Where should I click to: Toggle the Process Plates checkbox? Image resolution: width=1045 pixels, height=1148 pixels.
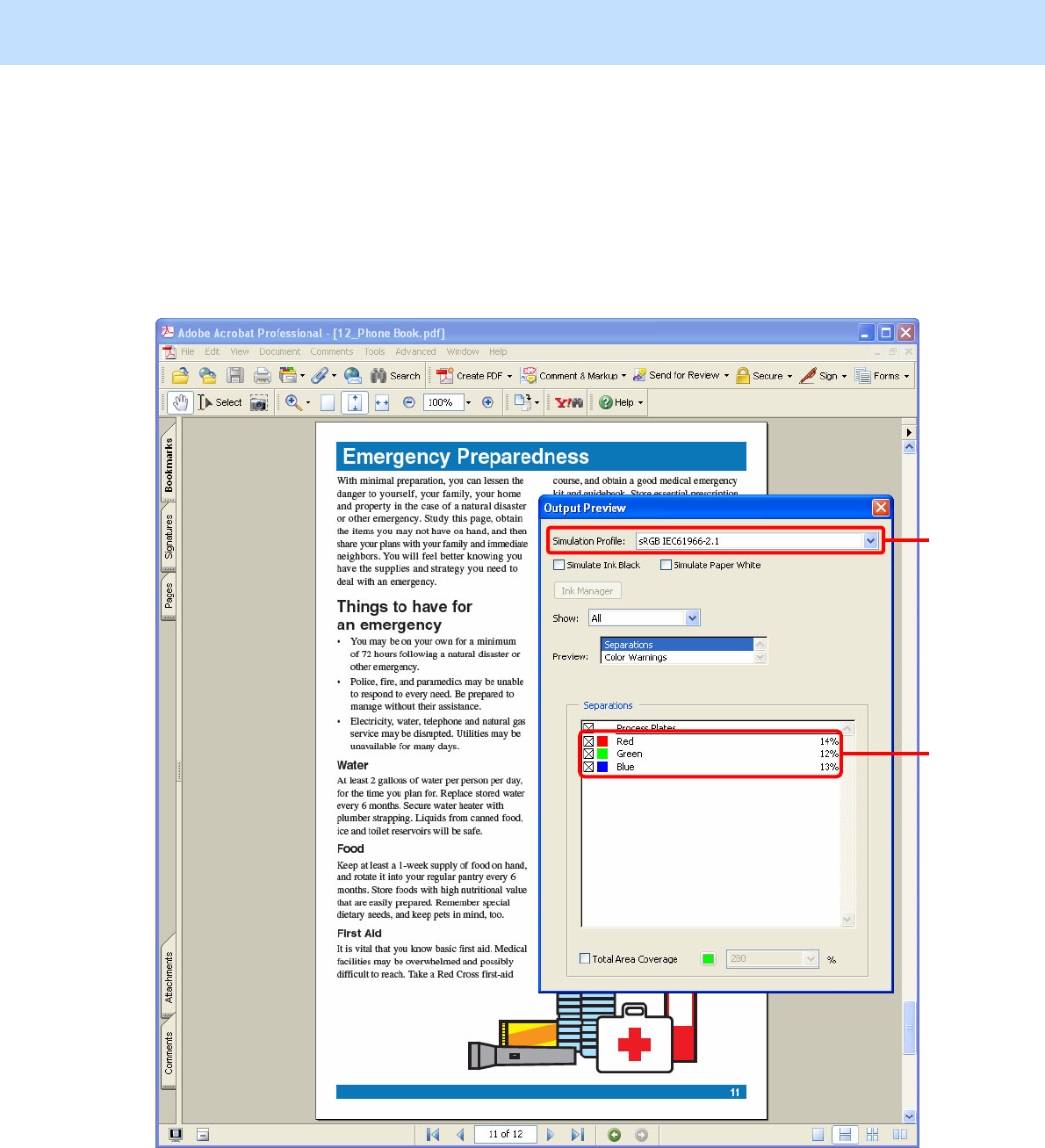click(x=588, y=728)
